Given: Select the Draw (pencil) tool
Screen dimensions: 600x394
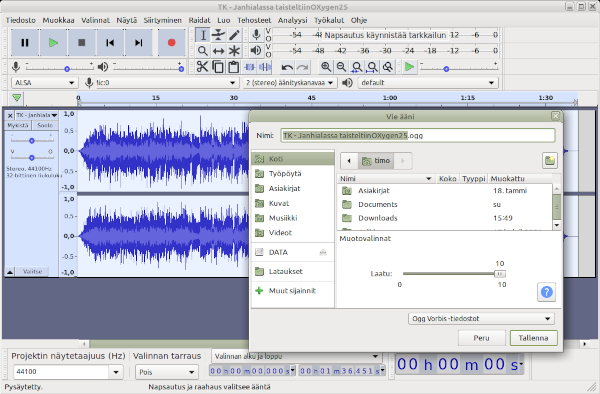Looking at the screenshot, I should click(x=234, y=35).
